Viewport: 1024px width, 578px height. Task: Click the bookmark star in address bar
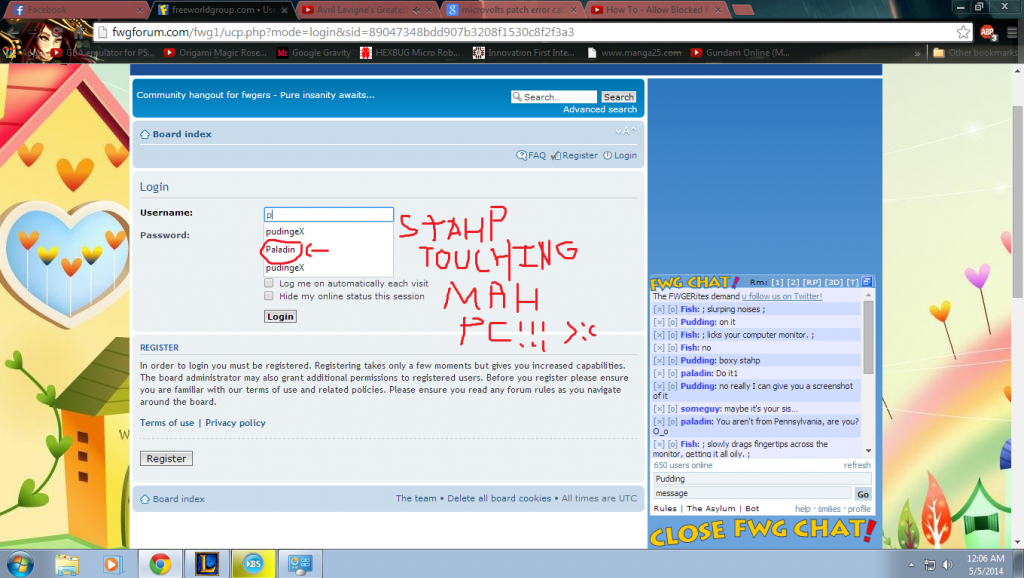pos(963,32)
